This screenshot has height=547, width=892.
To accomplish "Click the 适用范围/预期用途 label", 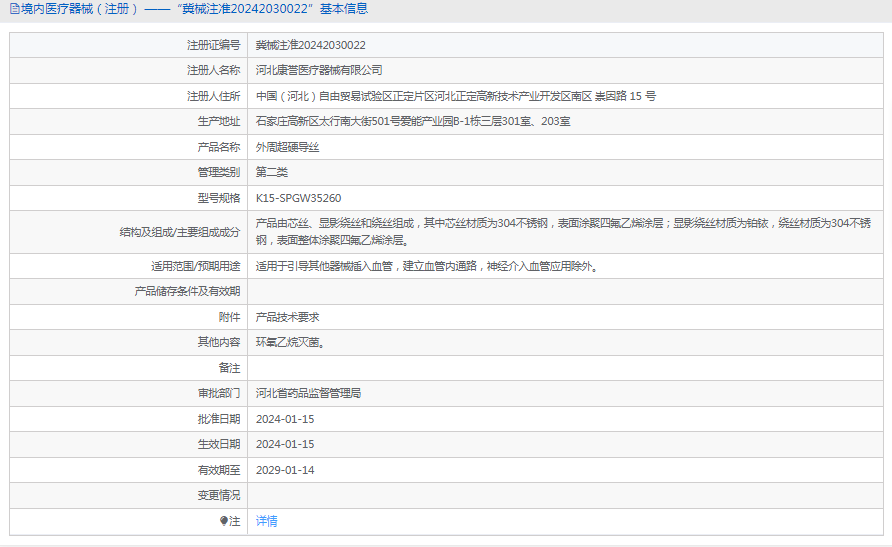I will tap(195, 266).
